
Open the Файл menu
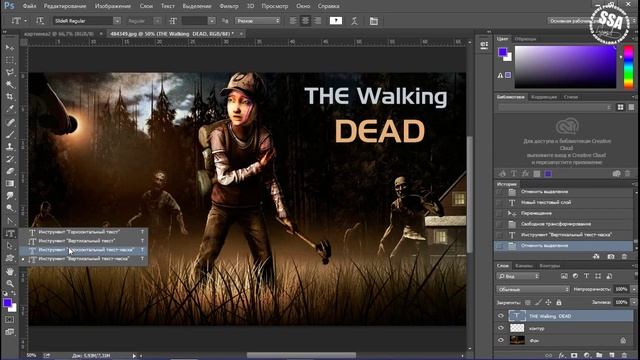(x=29, y=6)
